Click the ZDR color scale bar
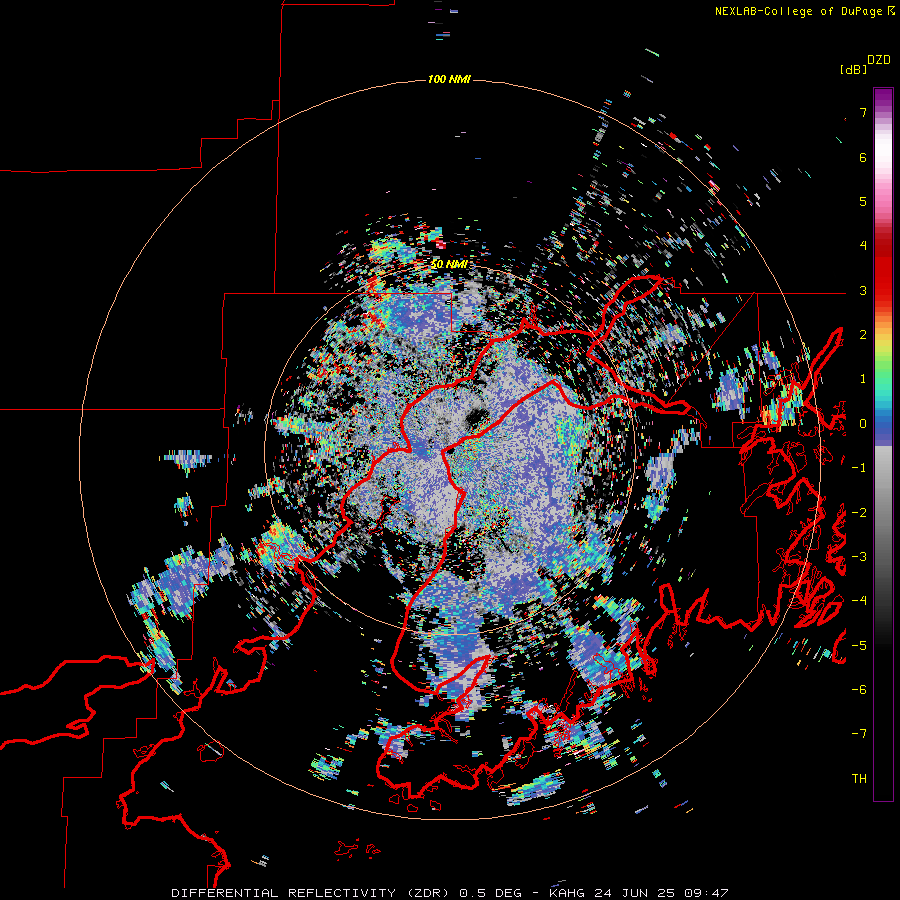Screen dimensions: 900x900 [883, 444]
